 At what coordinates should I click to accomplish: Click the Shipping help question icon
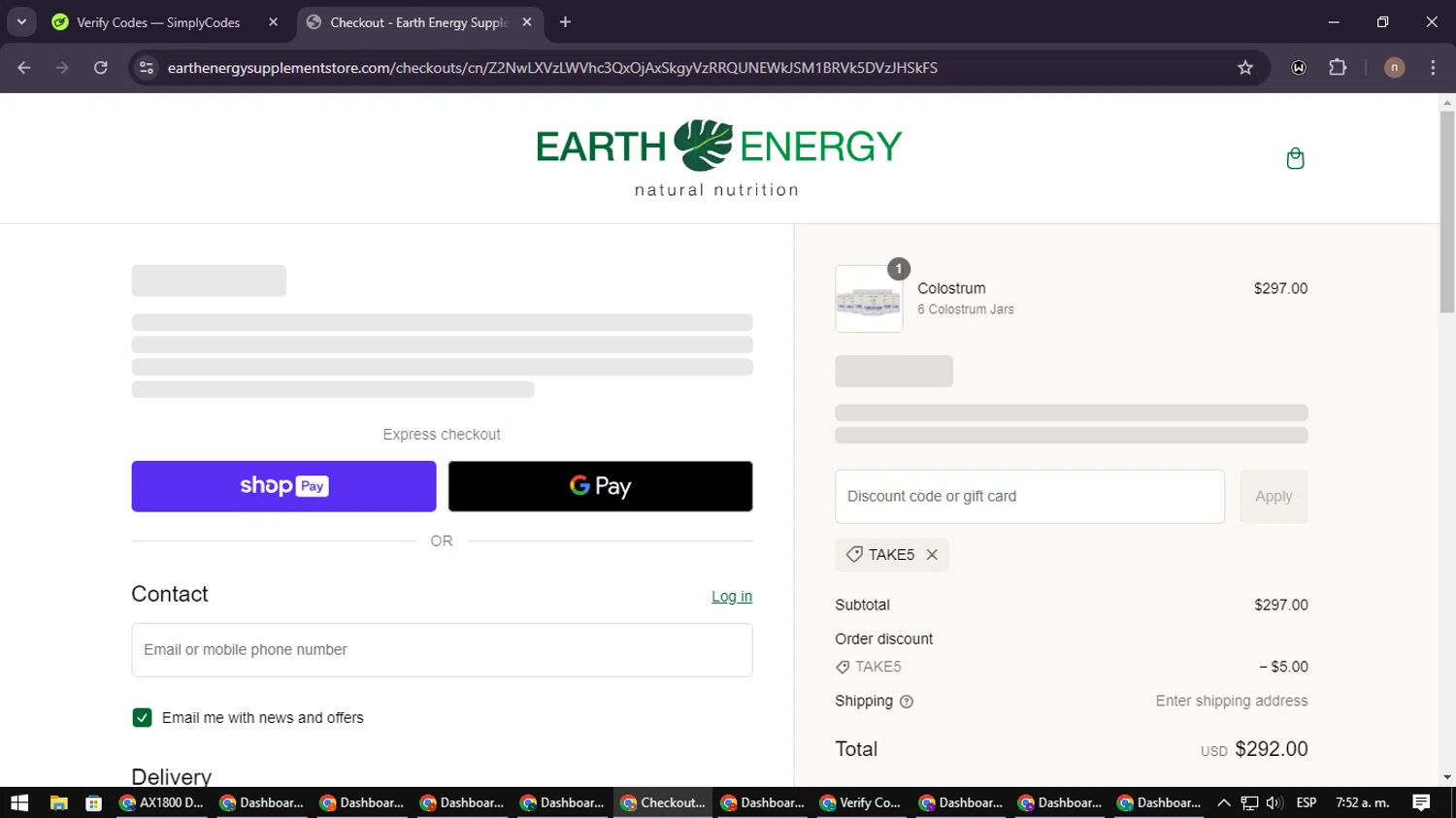click(907, 702)
